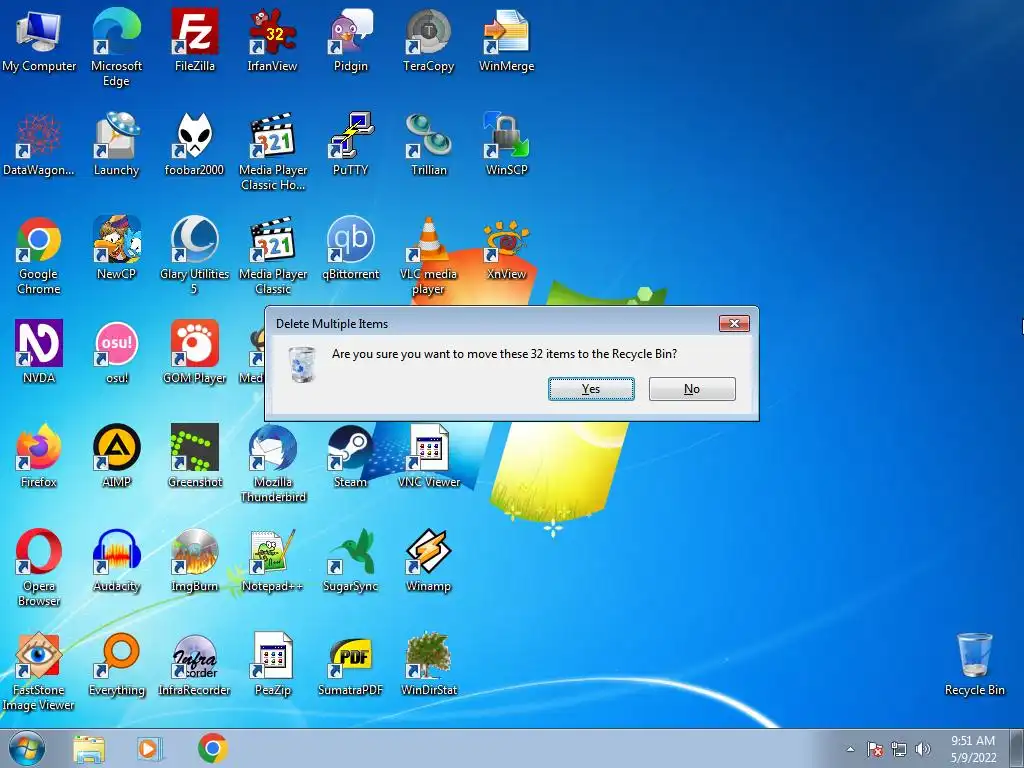The width and height of the screenshot is (1024, 768).
Task: Select the Trillian shortcut
Action: click(428, 144)
